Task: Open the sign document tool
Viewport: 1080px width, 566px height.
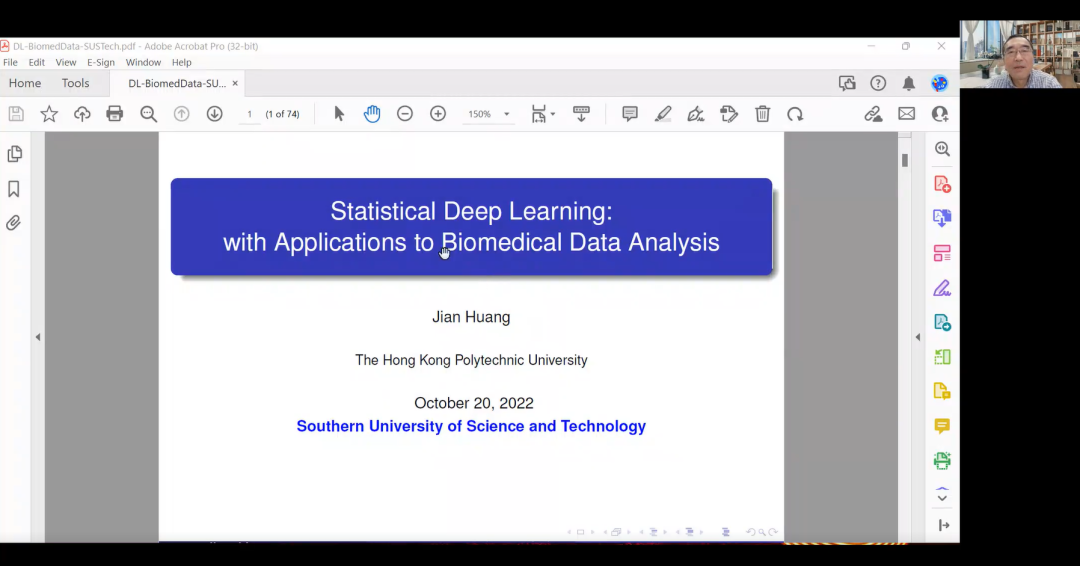Action: click(696, 114)
